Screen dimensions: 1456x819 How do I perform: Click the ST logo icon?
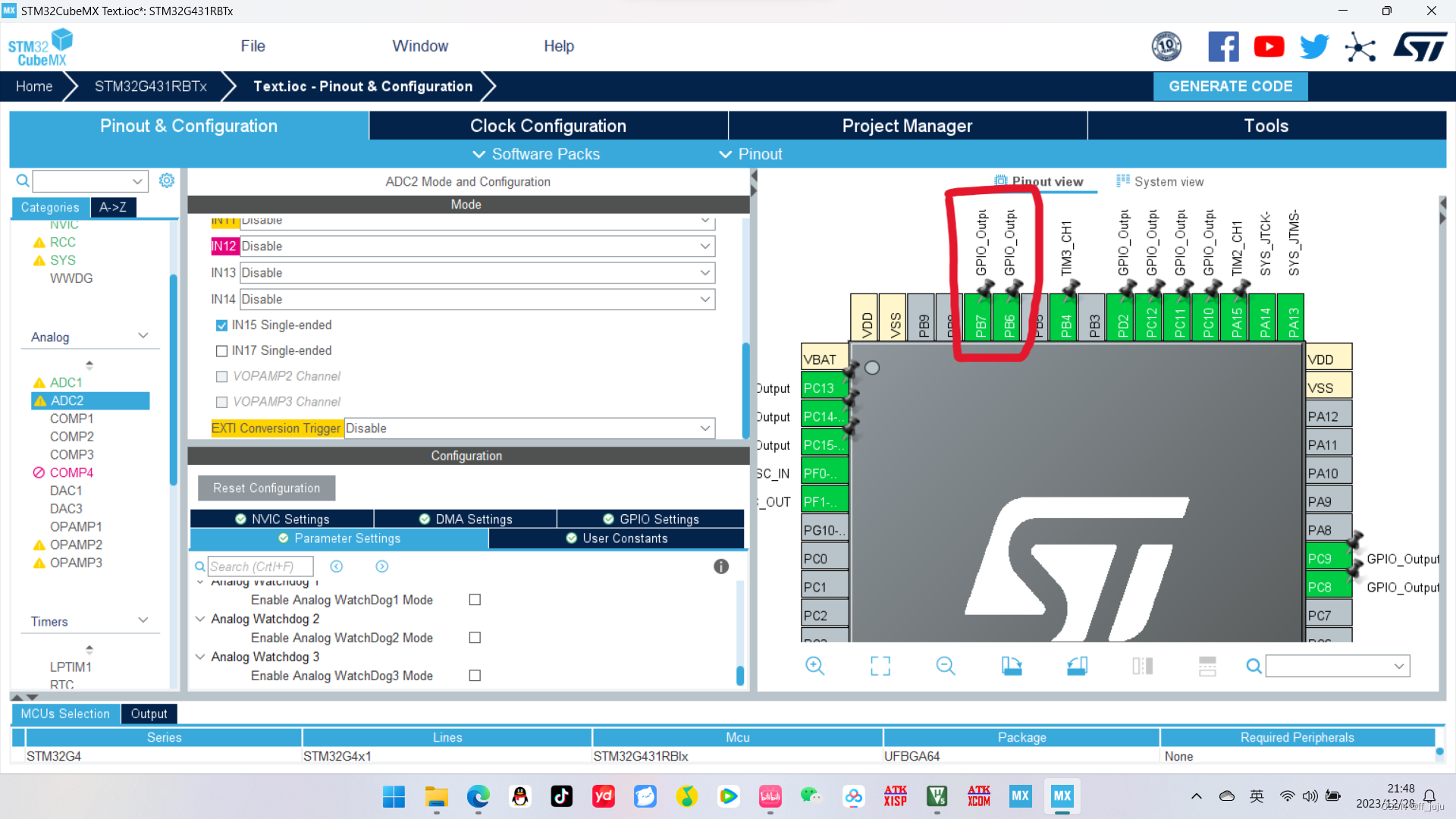pos(1420,47)
